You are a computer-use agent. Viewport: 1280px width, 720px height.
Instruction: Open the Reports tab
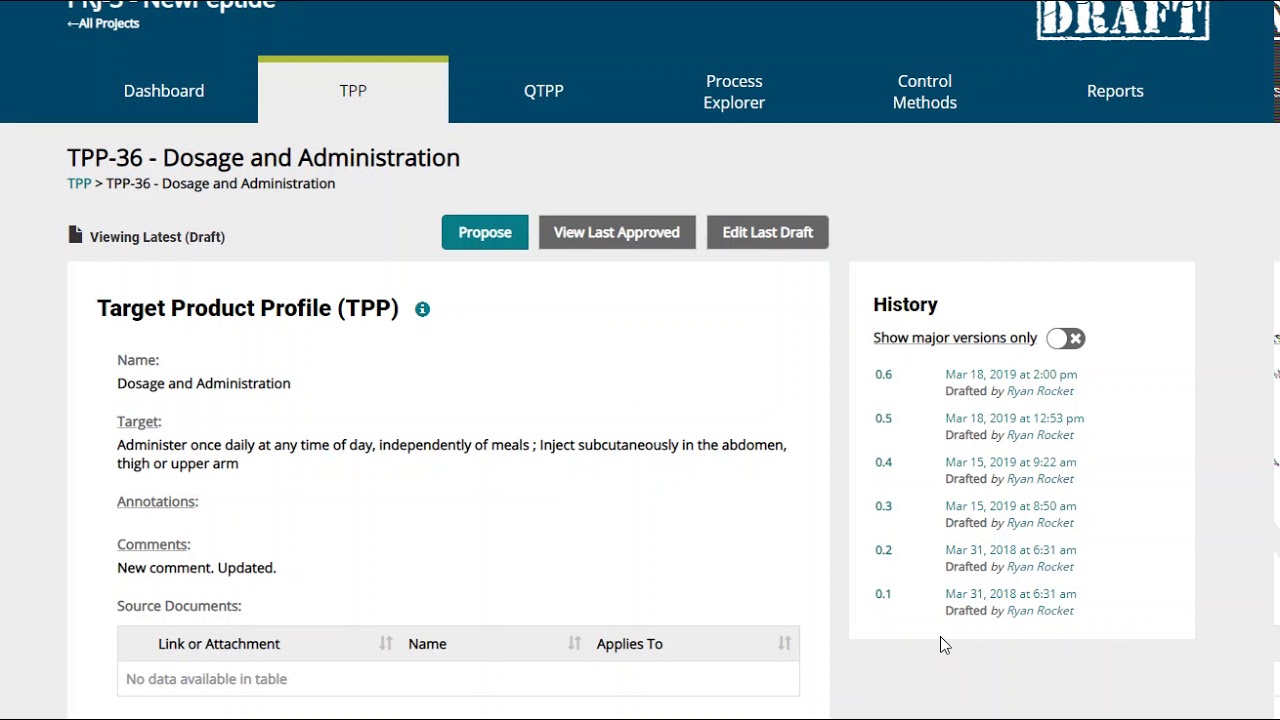pyautogui.click(x=1115, y=91)
